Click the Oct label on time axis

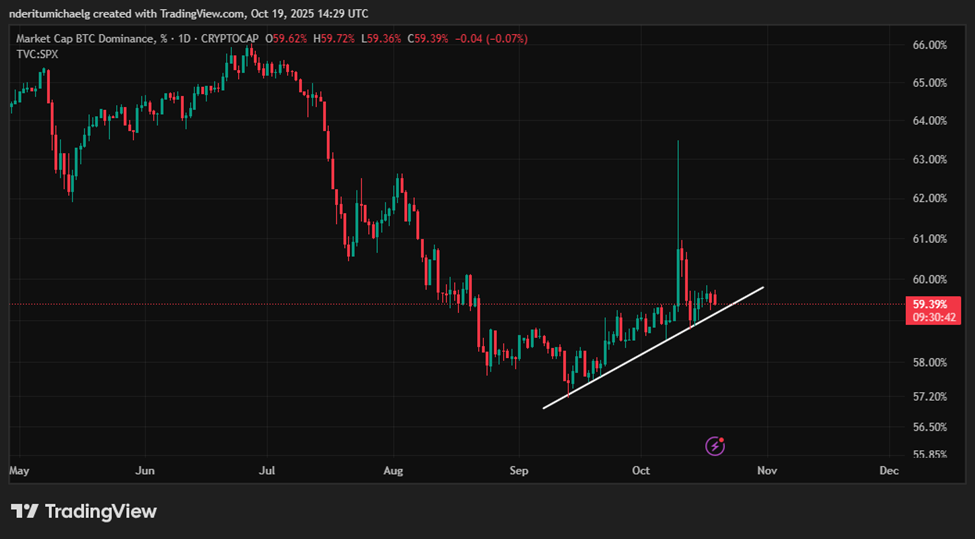[641, 469]
